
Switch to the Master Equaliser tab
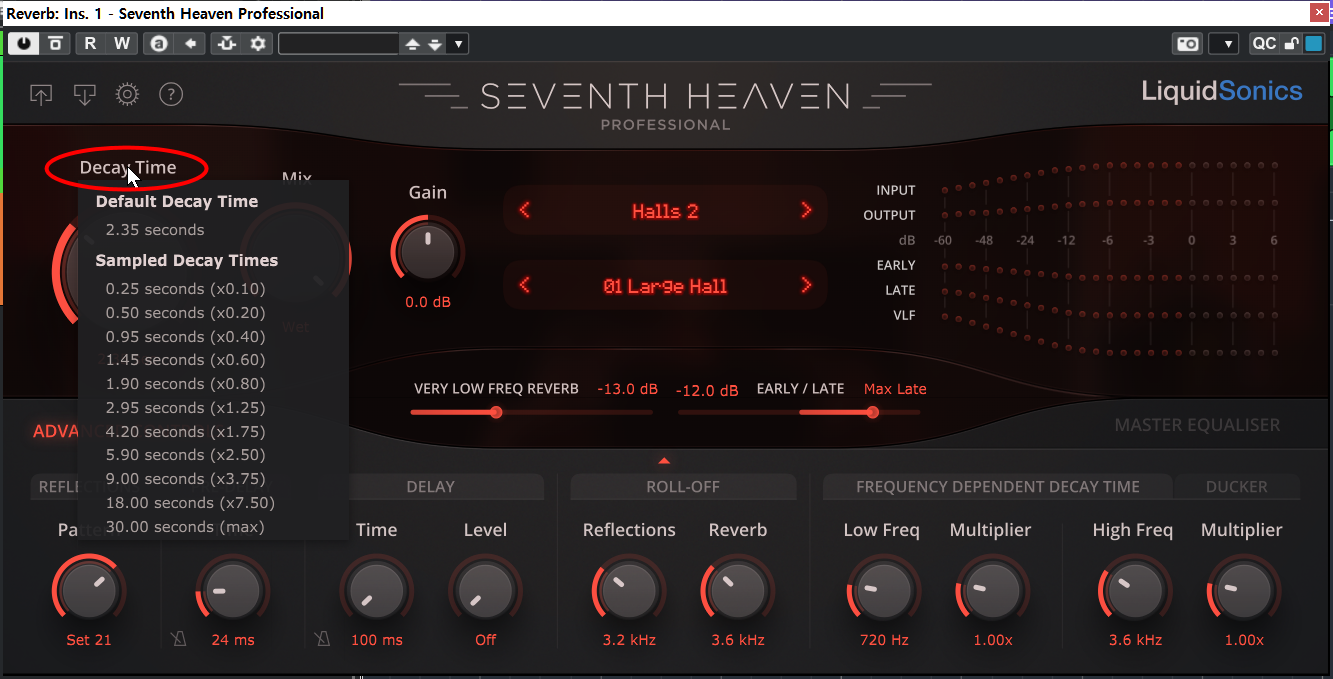click(x=1197, y=425)
